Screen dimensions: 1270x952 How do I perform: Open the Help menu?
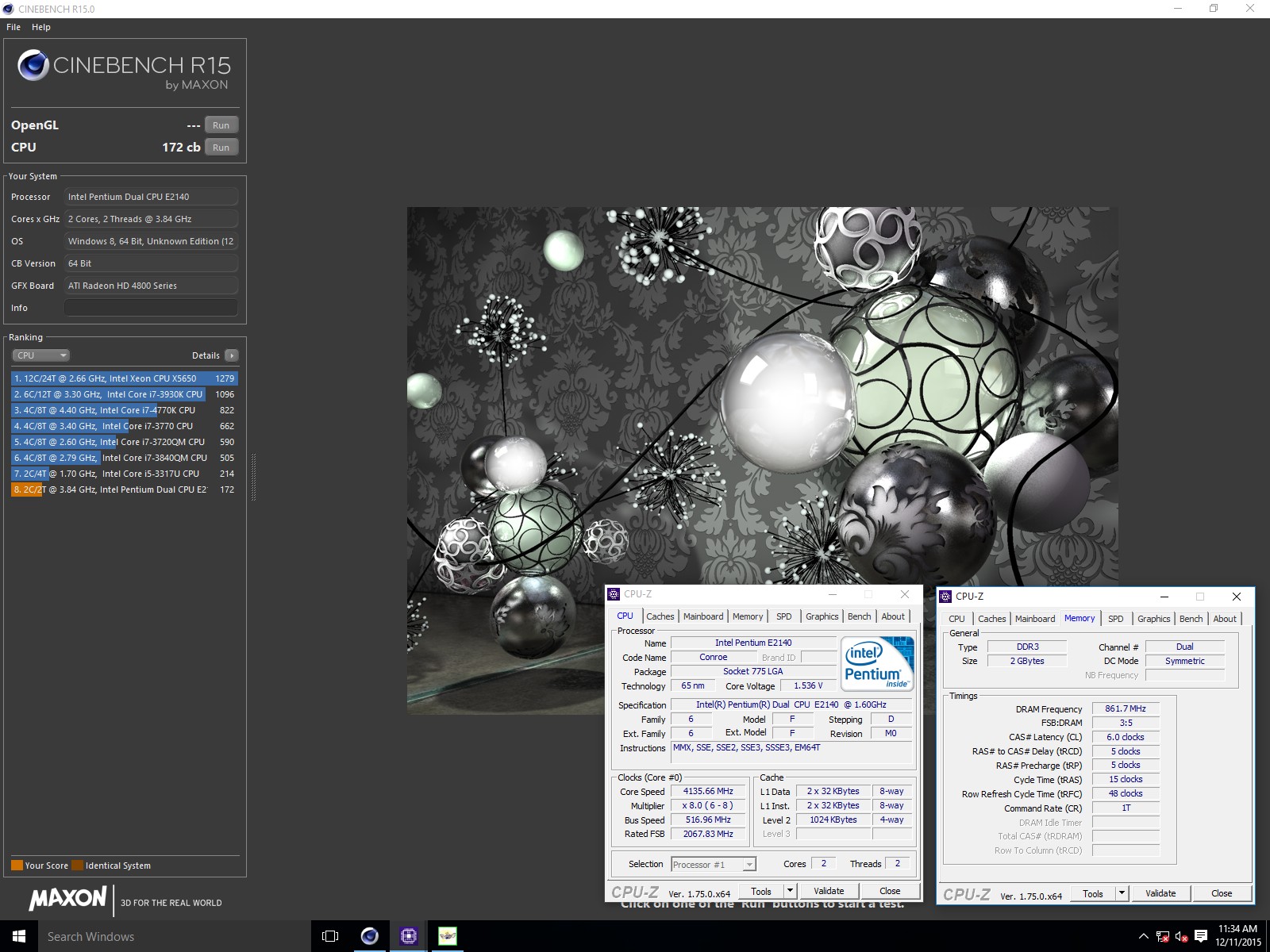tap(41, 27)
